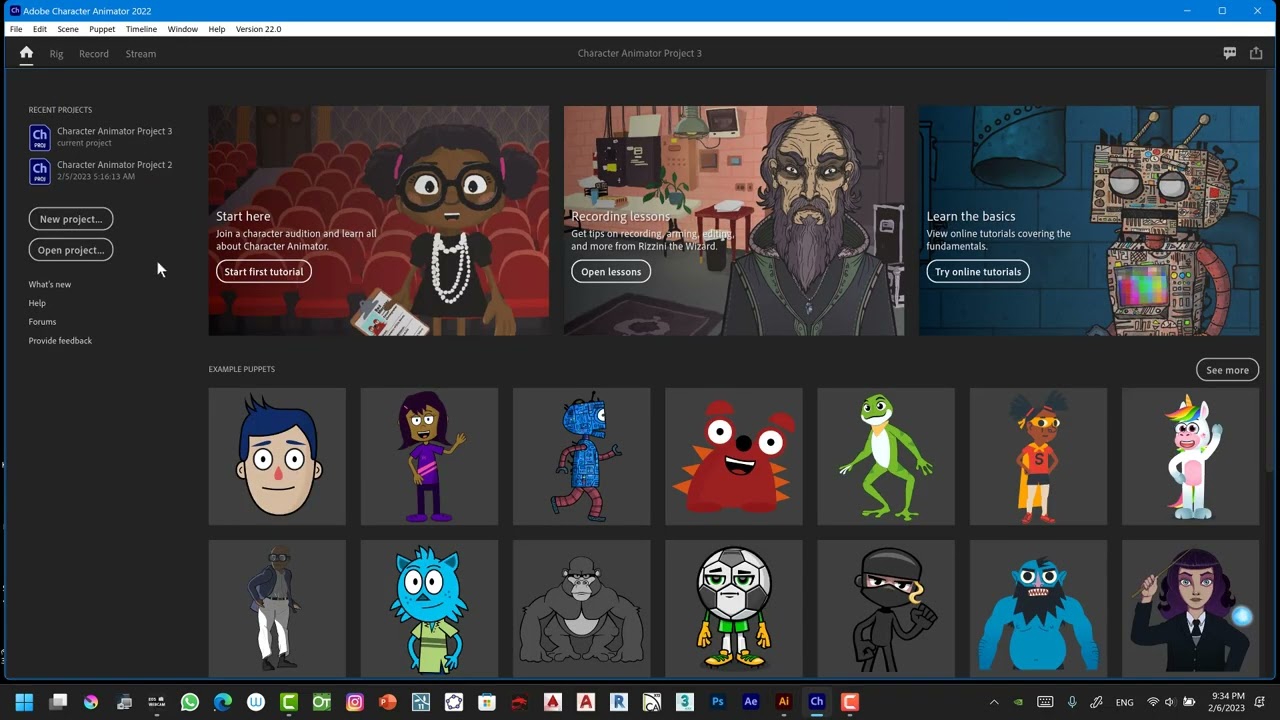The height and width of the screenshot is (720, 1280).
Task: Open Revit from taskbar
Action: coord(619,702)
